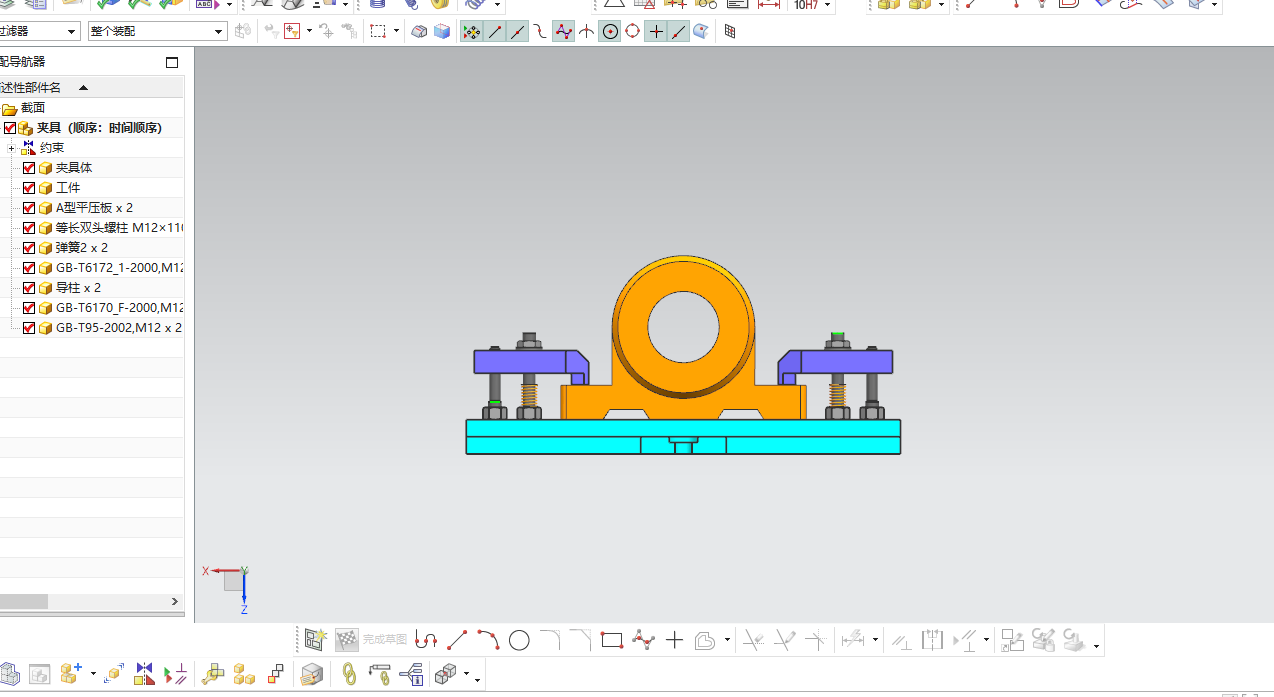Toggle the Enable Snap Point icon
The width and height of the screenshot is (1274, 697).
472,32
